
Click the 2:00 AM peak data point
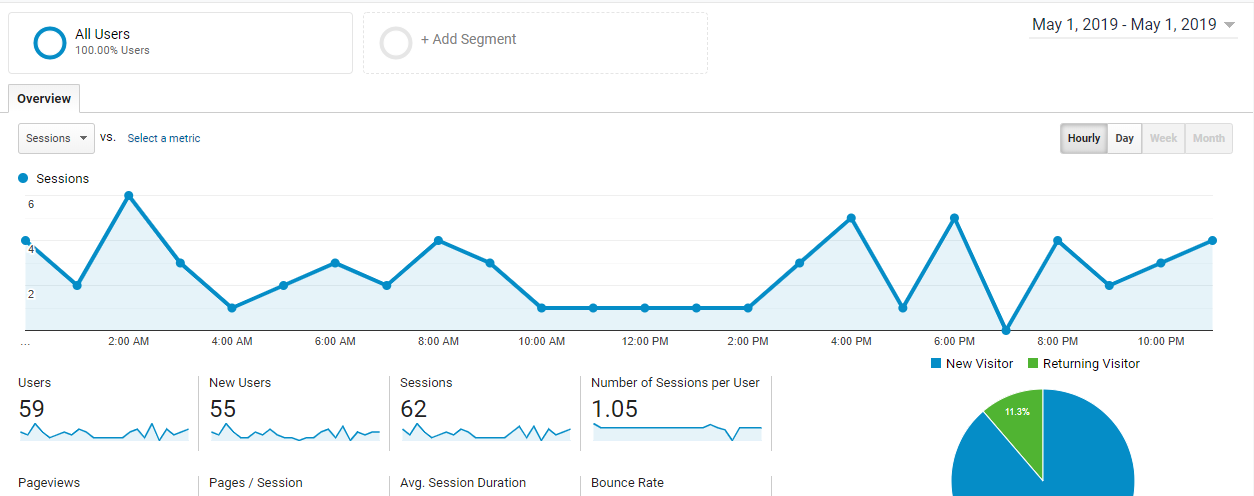click(x=129, y=196)
